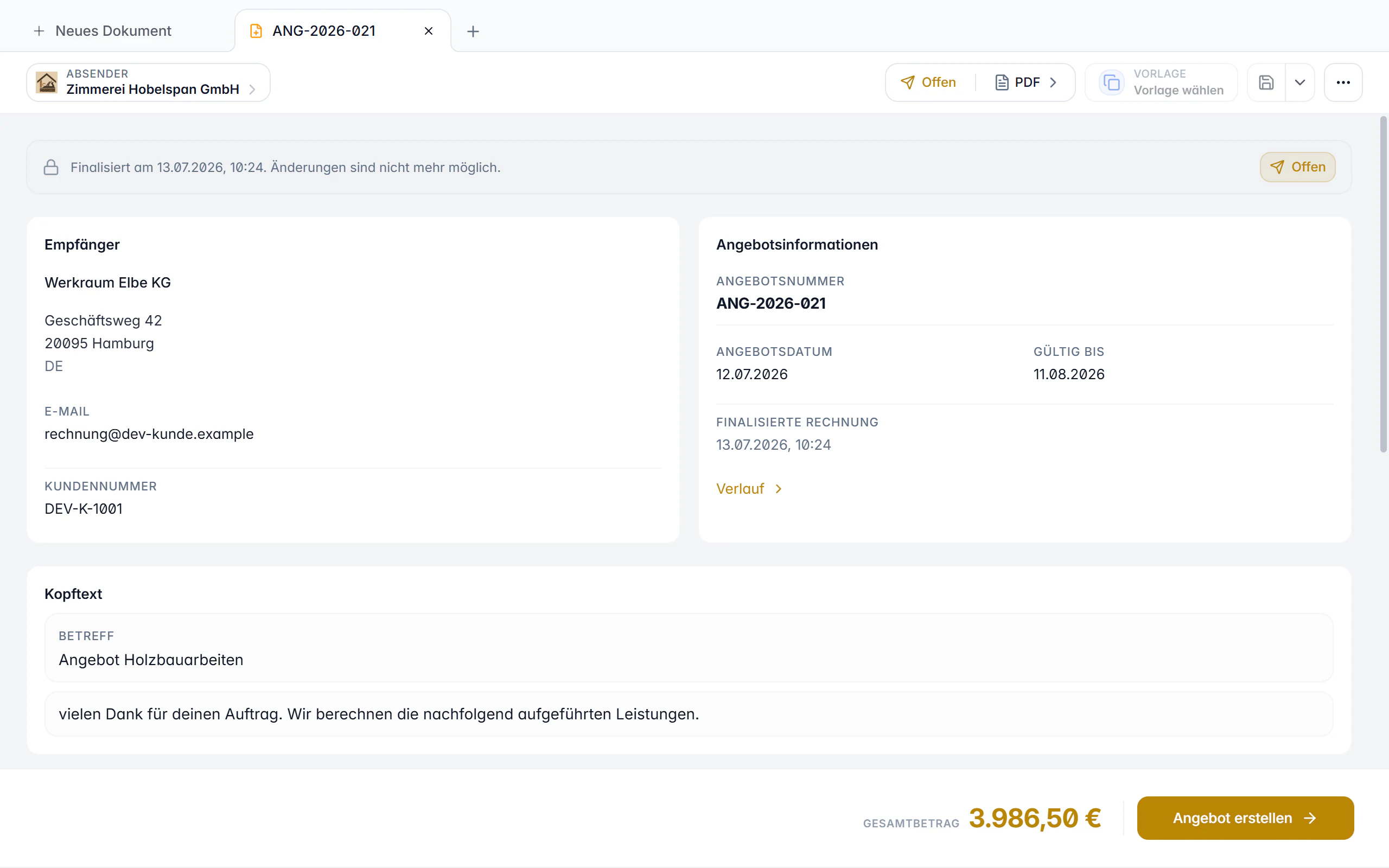Click the Kopftext body text field
The height and width of the screenshot is (868, 1389).
click(689, 714)
